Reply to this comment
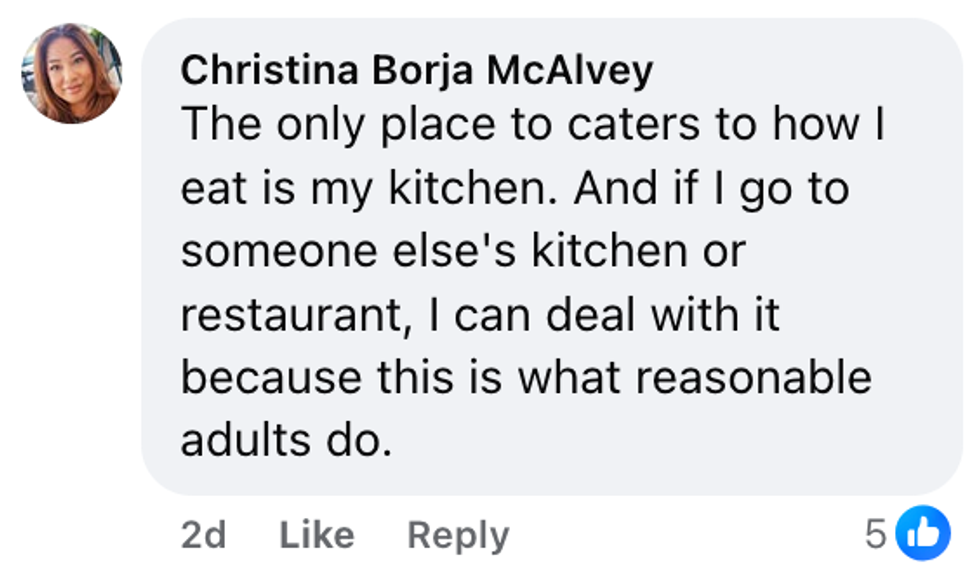The width and height of the screenshot is (980, 573). tap(458, 535)
